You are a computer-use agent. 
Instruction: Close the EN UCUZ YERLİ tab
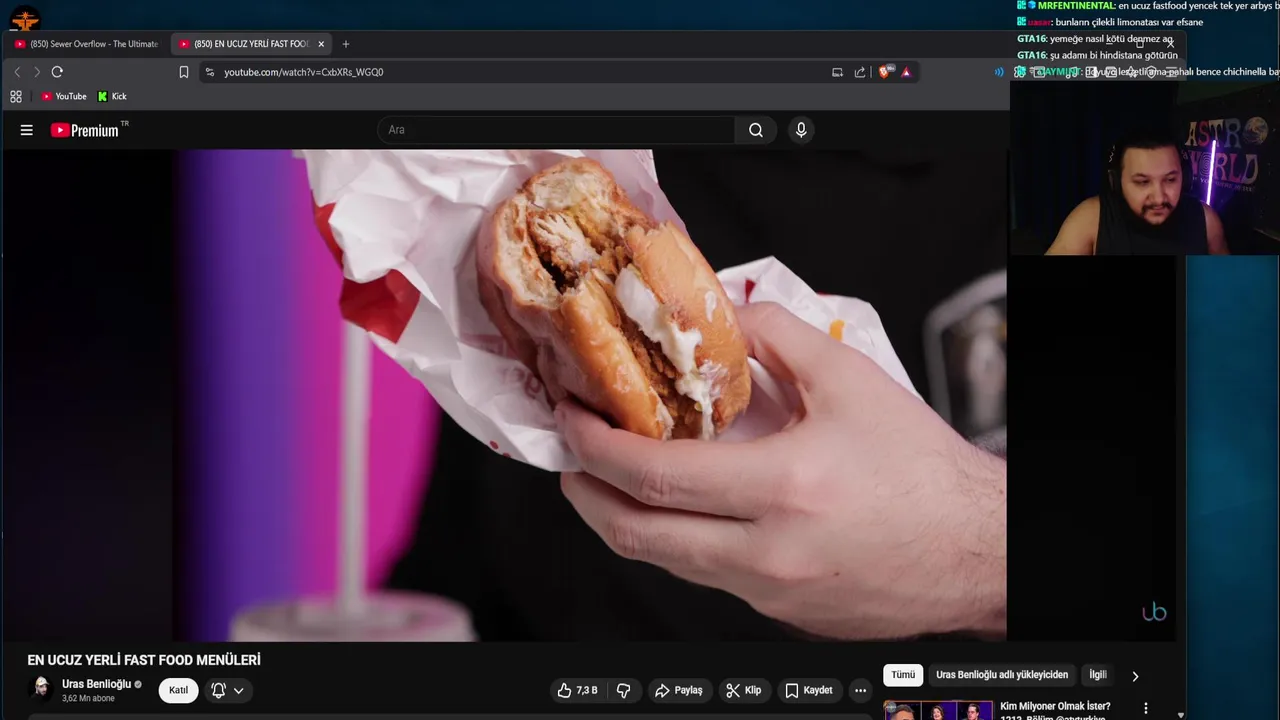point(321,44)
